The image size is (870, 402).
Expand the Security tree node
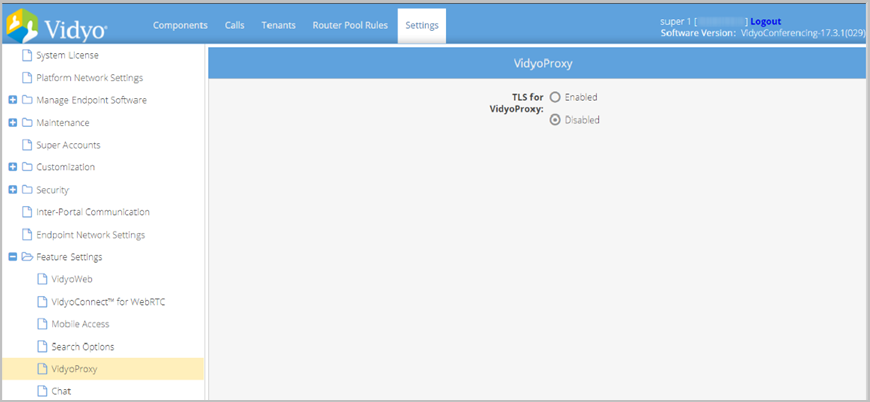(x=12, y=190)
